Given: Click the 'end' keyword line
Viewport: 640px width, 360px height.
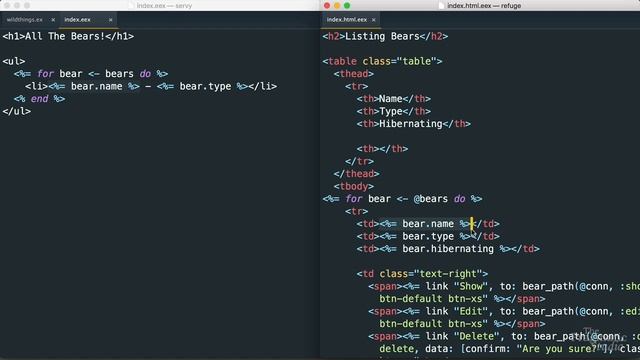Looking at the screenshot, I should point(39,99).
